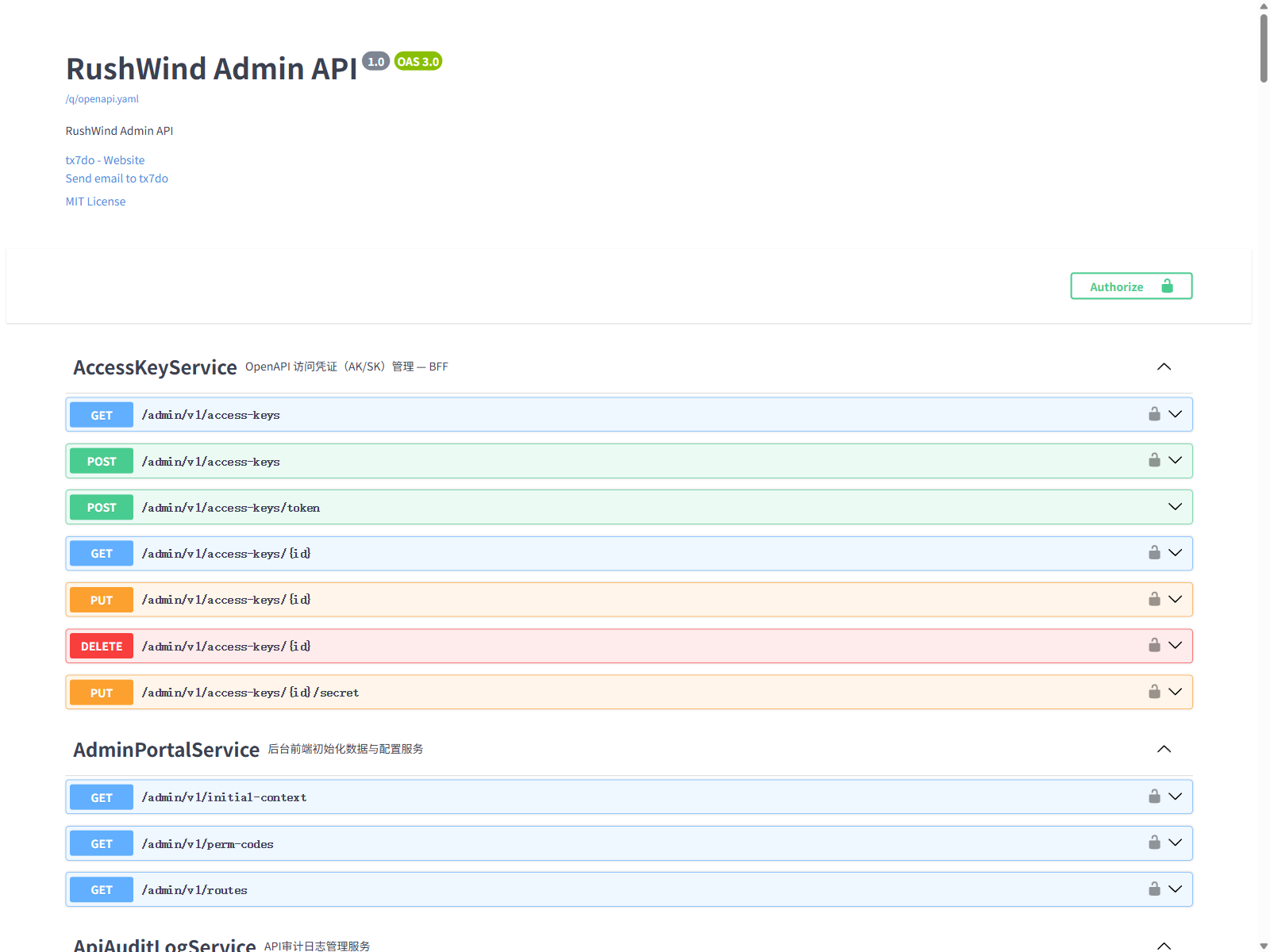Expand PUT access-keys/{id} with chevron
The width and height of the screenshot is (1270, 952).
point(1176,599)
